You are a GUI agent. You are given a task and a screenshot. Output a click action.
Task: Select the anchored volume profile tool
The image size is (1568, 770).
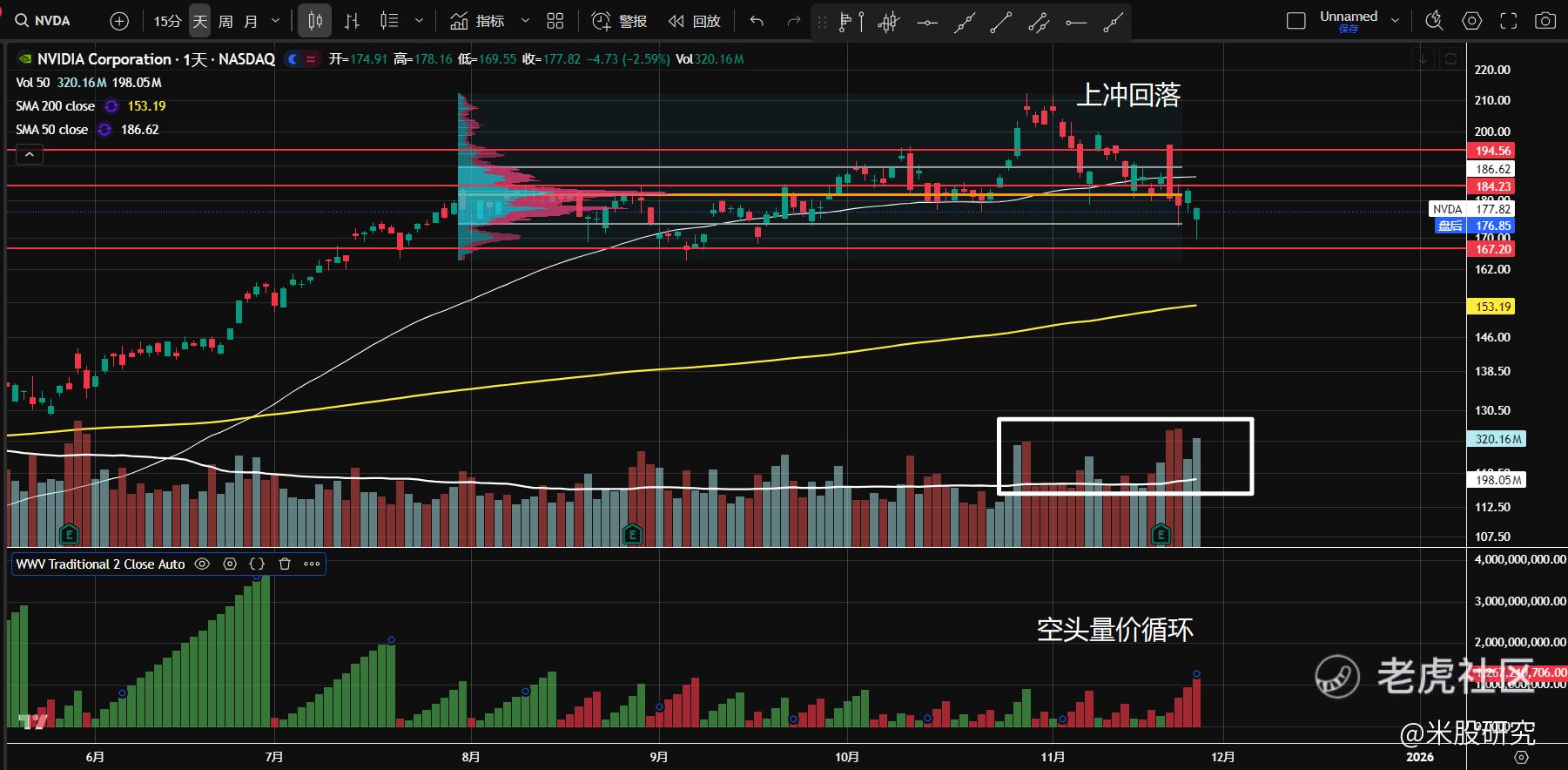click(851, 22)
